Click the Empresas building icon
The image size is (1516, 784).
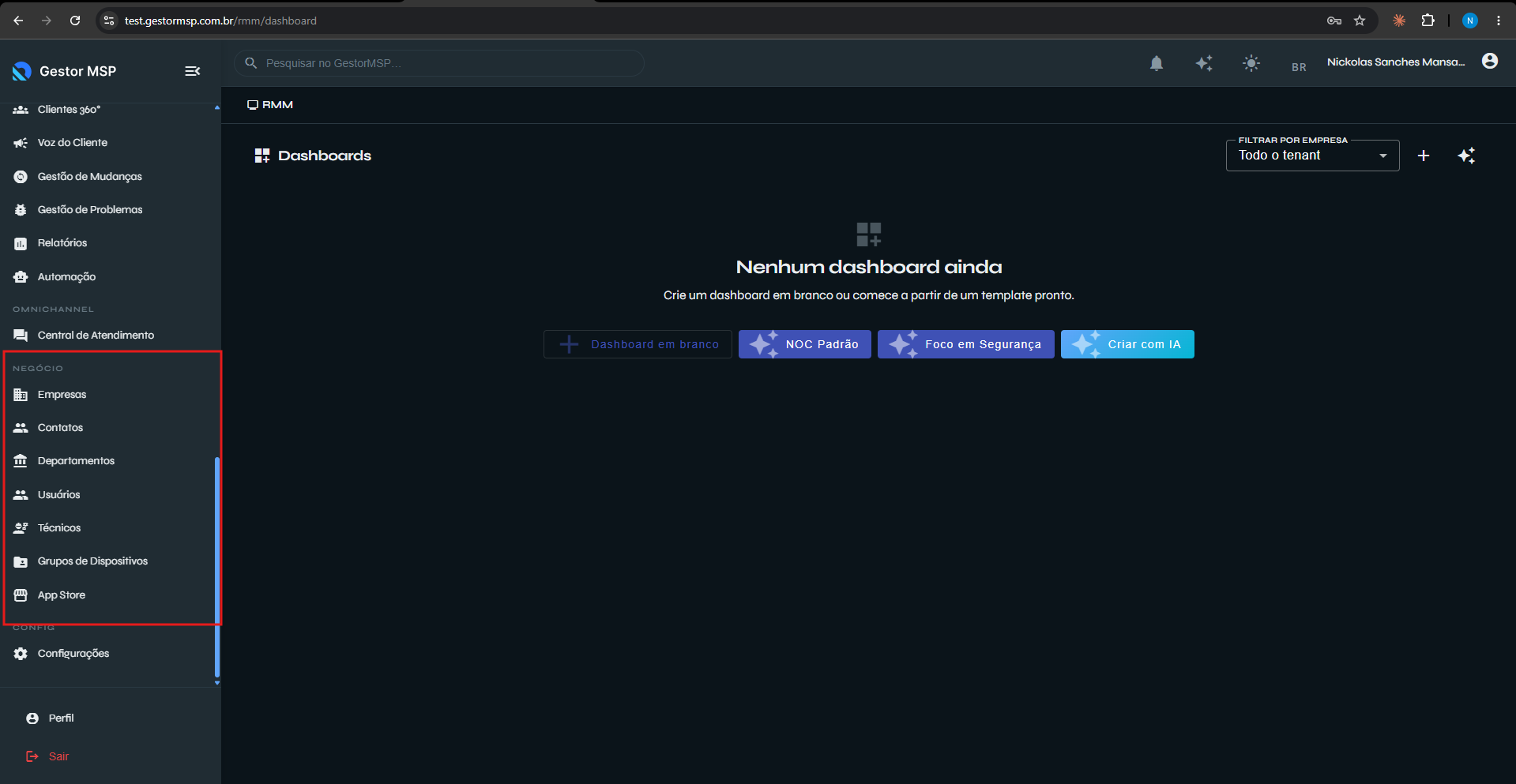coord(21,395)
